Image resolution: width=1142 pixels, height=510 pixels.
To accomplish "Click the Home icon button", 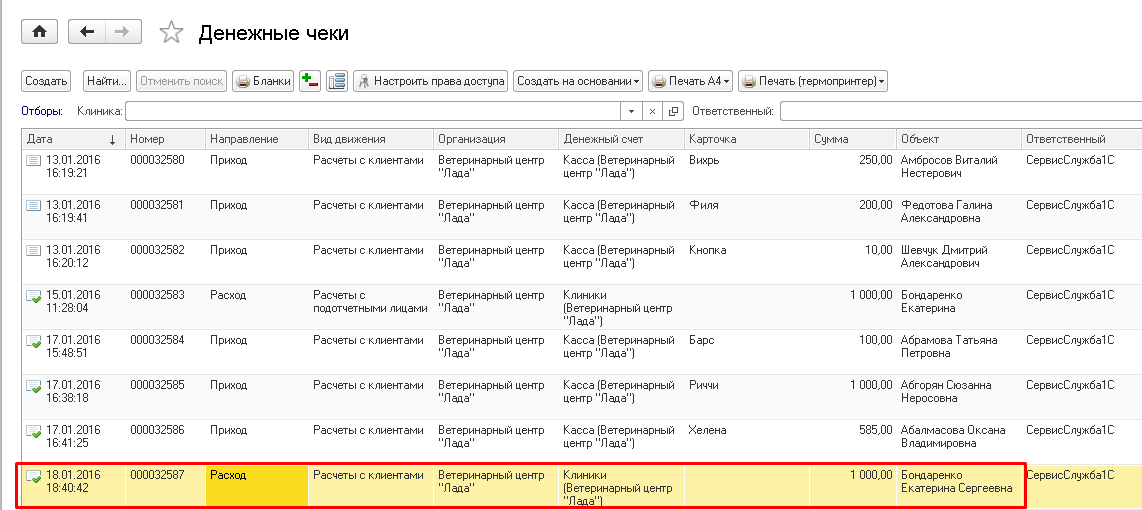I will (x=40, y=32).
